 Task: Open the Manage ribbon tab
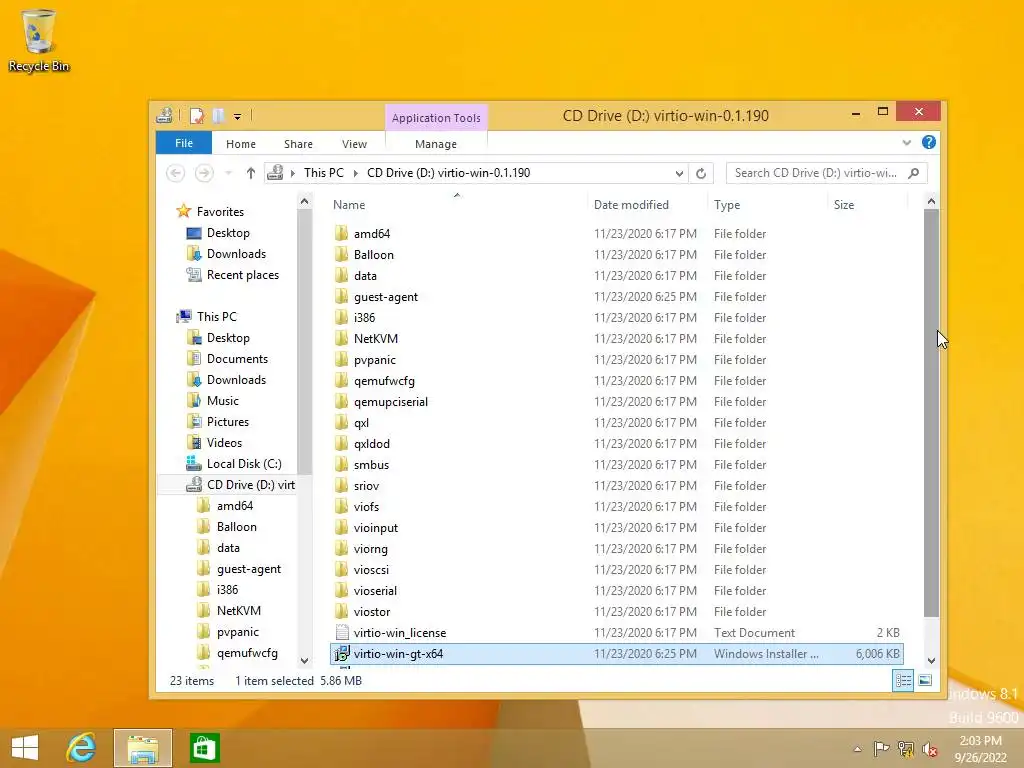[436, 144]
